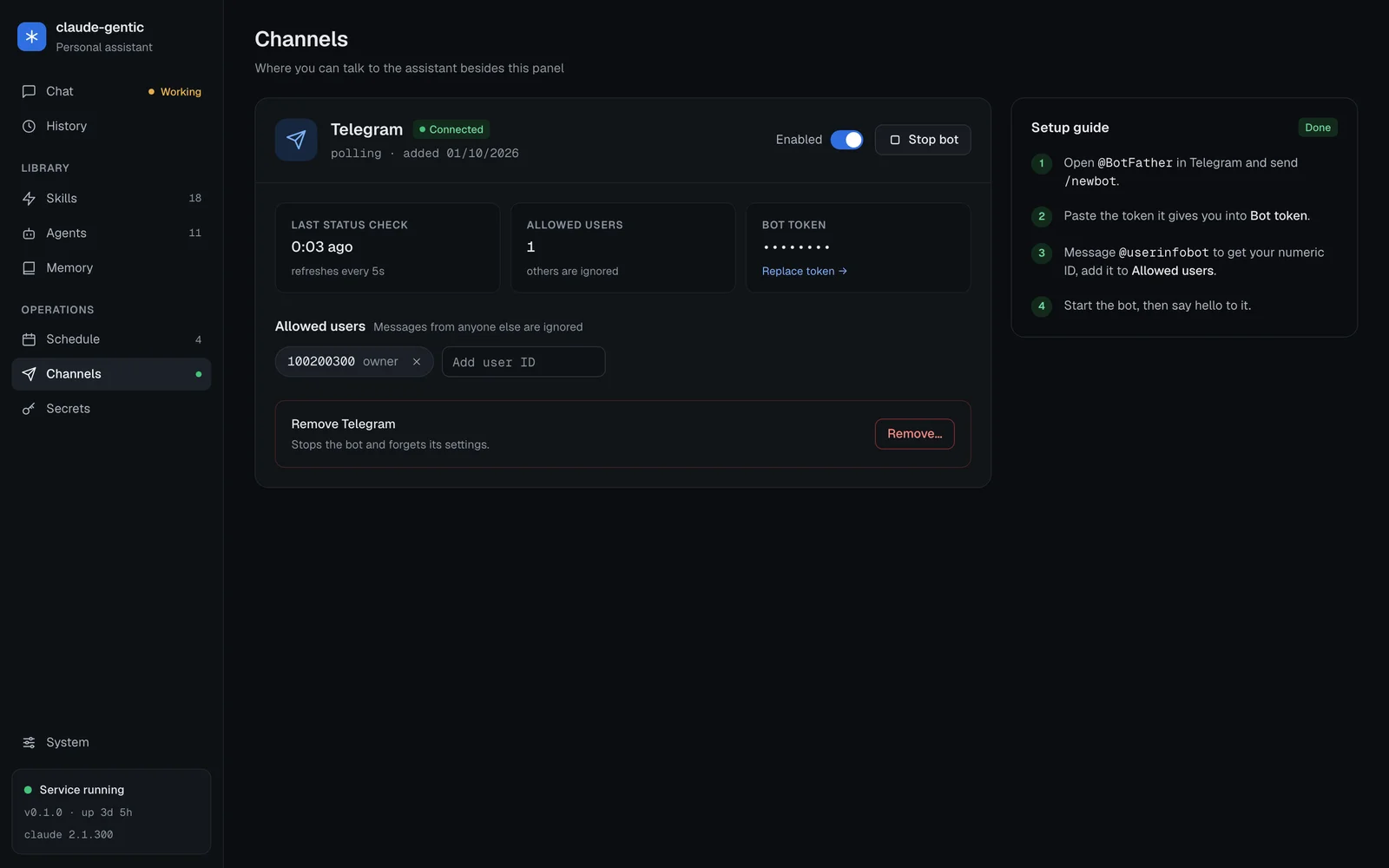Click the Agents robot icon

pos(29,233)
